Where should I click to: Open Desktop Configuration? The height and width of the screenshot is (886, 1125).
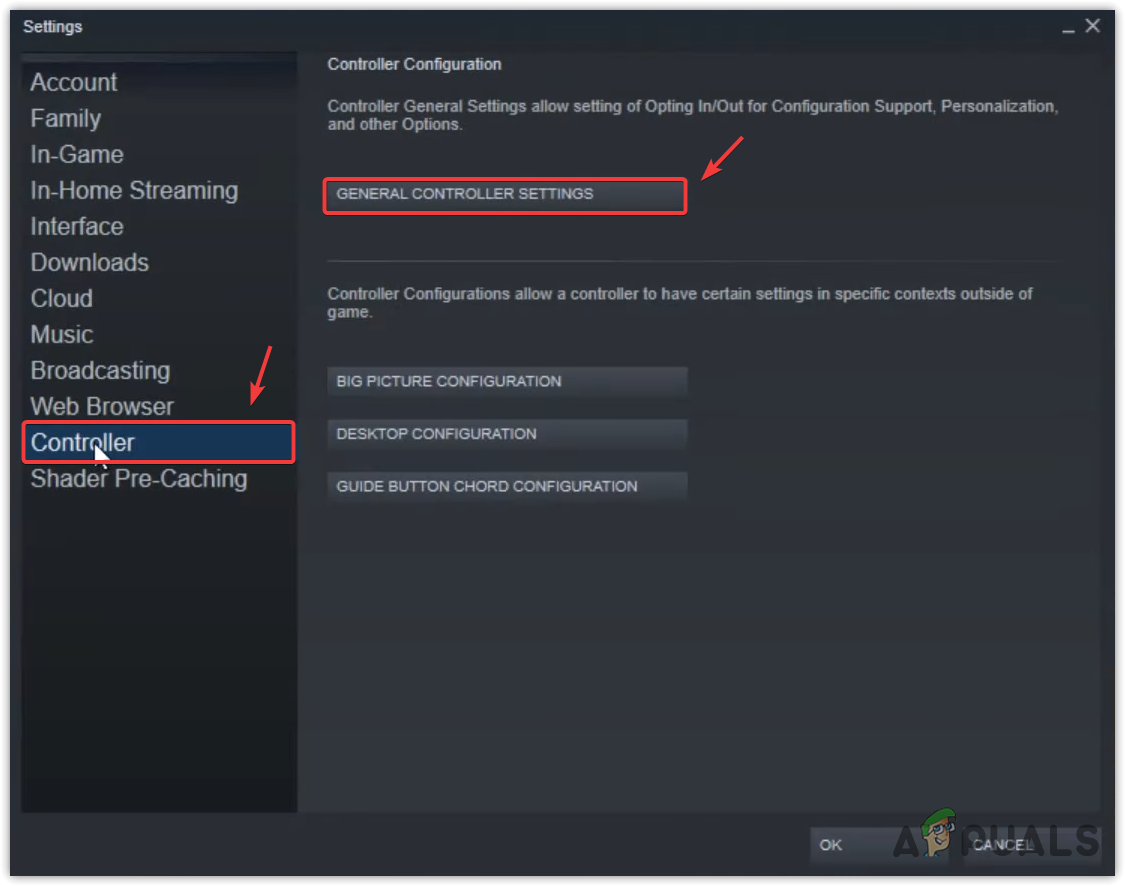[507, 434]
